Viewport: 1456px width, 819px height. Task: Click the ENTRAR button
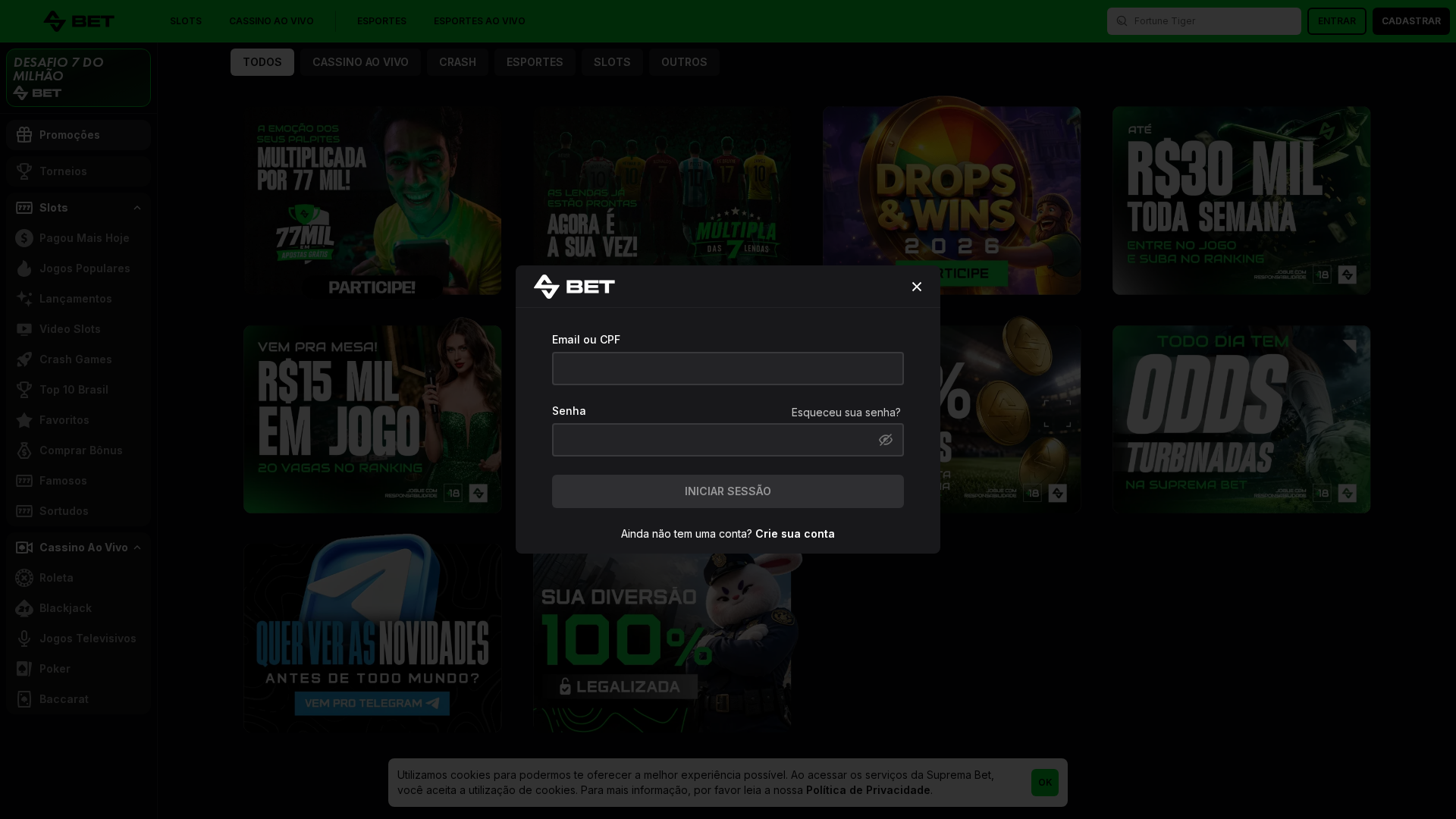(1337, 21)
